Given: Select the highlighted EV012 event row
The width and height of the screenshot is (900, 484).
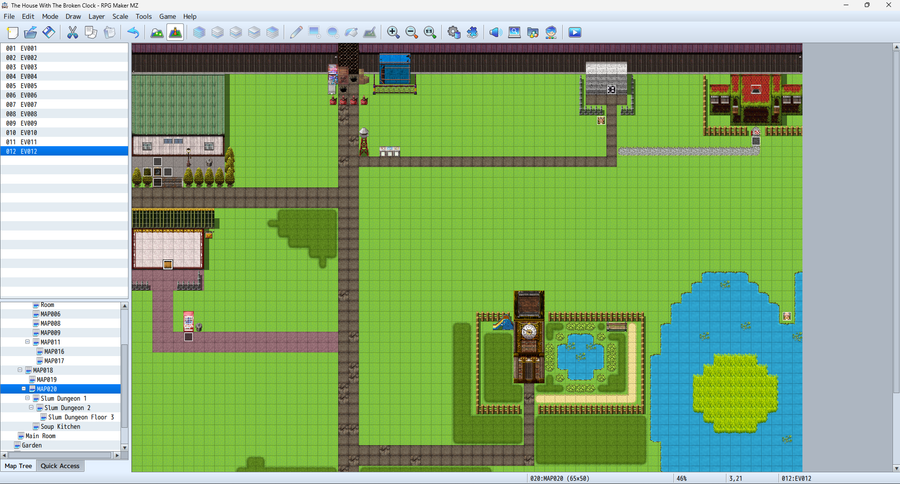Looking at the screenshot, I should [64, 151].
